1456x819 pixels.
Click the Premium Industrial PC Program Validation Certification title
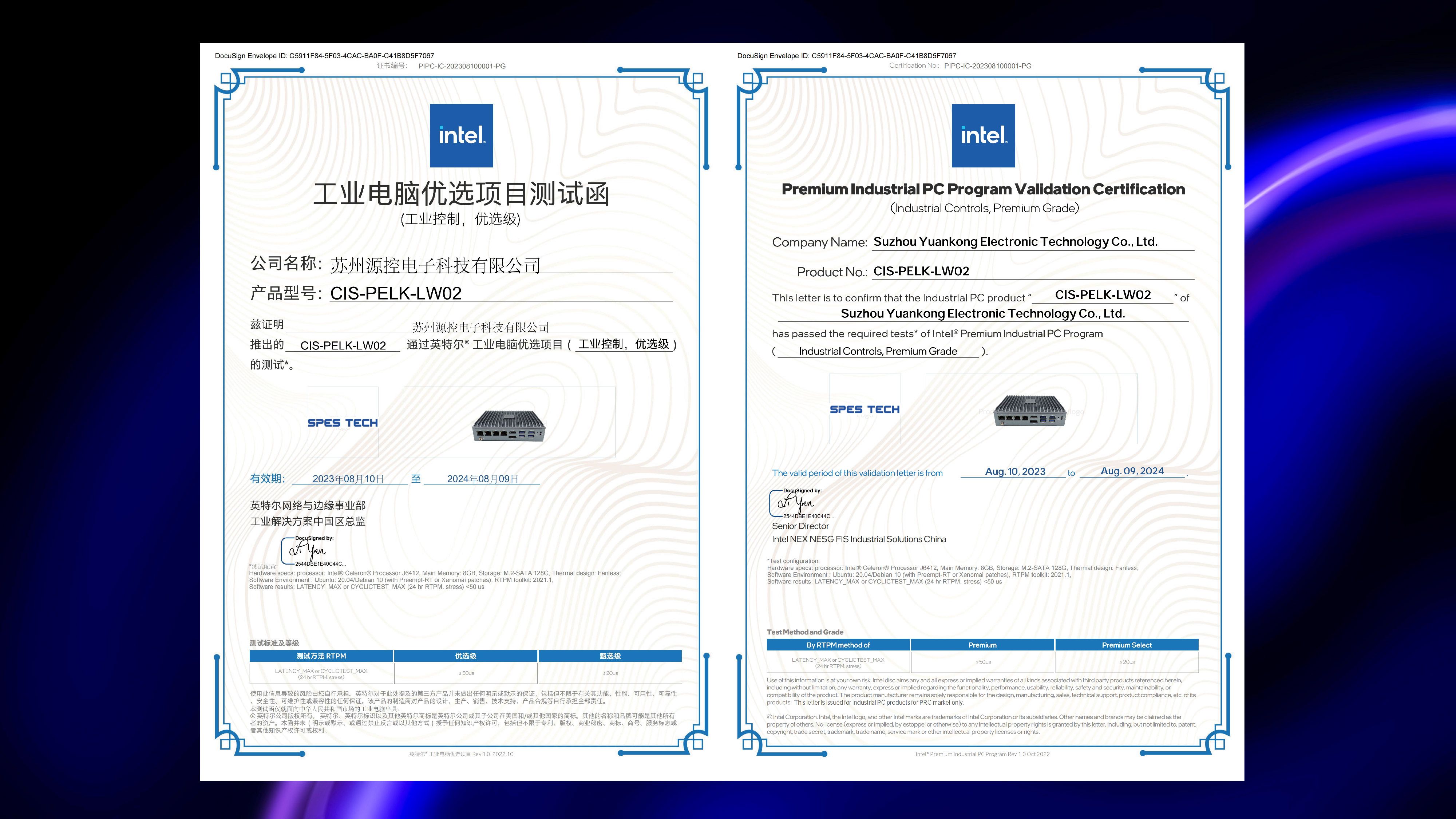[x=984, y=189]
